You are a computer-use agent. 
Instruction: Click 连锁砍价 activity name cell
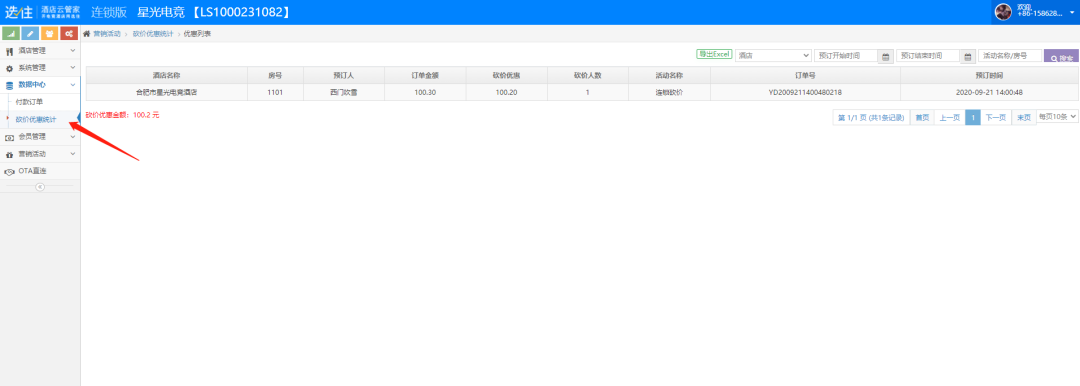(x=669, y=92)
